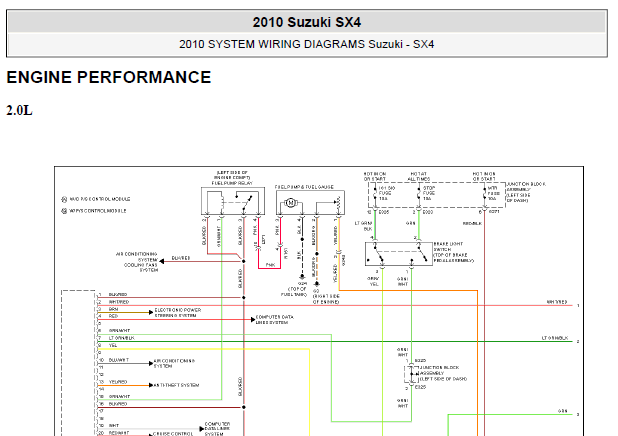Click the "ANTI-THEFT SYSTEM" label
This screenshot has height=436, width=618.
176,385
